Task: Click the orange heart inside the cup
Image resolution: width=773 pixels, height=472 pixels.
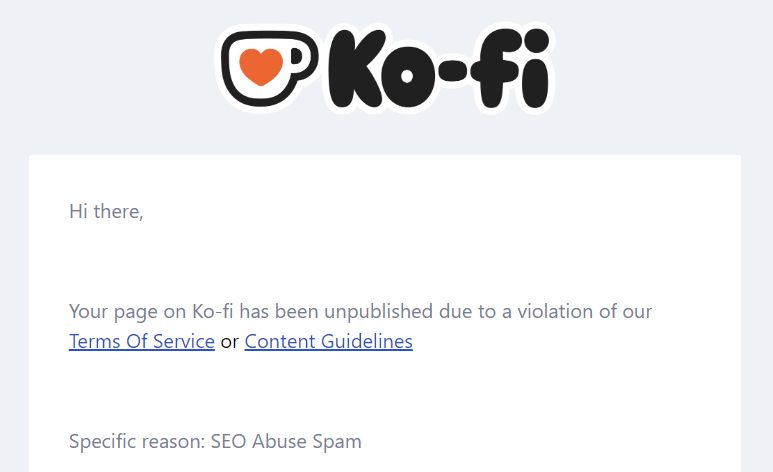Action: click(261, 67)
